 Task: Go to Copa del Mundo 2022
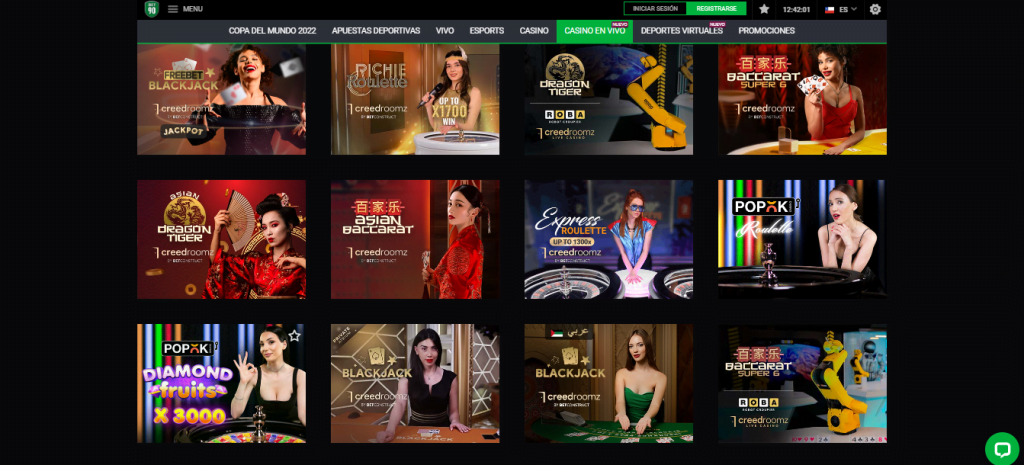click(272, 31)
